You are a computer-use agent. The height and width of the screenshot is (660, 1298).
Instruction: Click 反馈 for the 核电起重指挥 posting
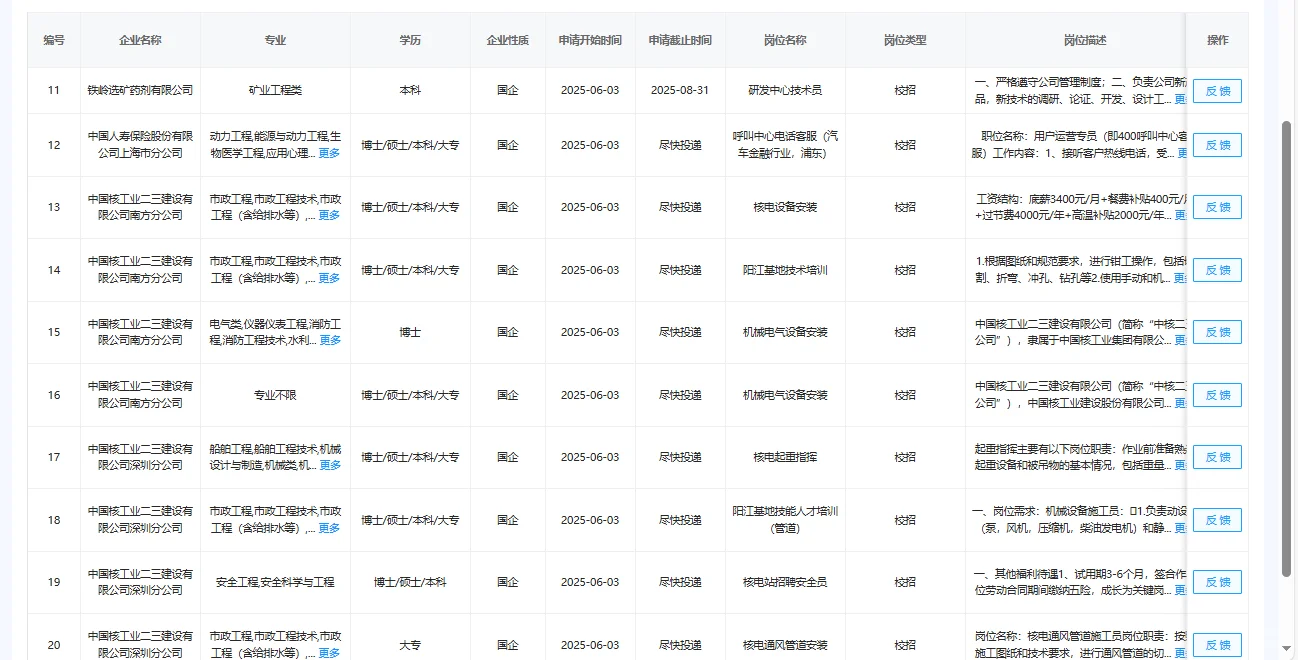coord(1216,456)
